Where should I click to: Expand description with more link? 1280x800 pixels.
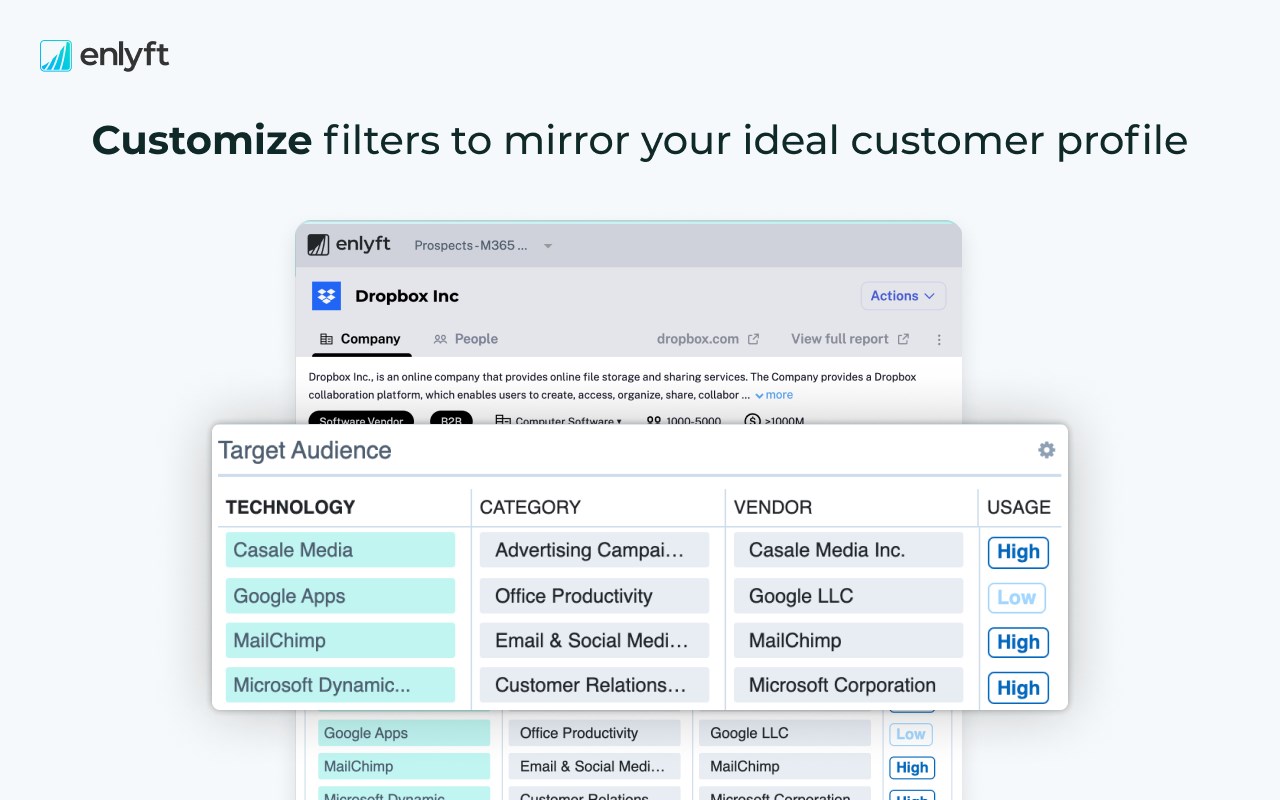(774, 395)
